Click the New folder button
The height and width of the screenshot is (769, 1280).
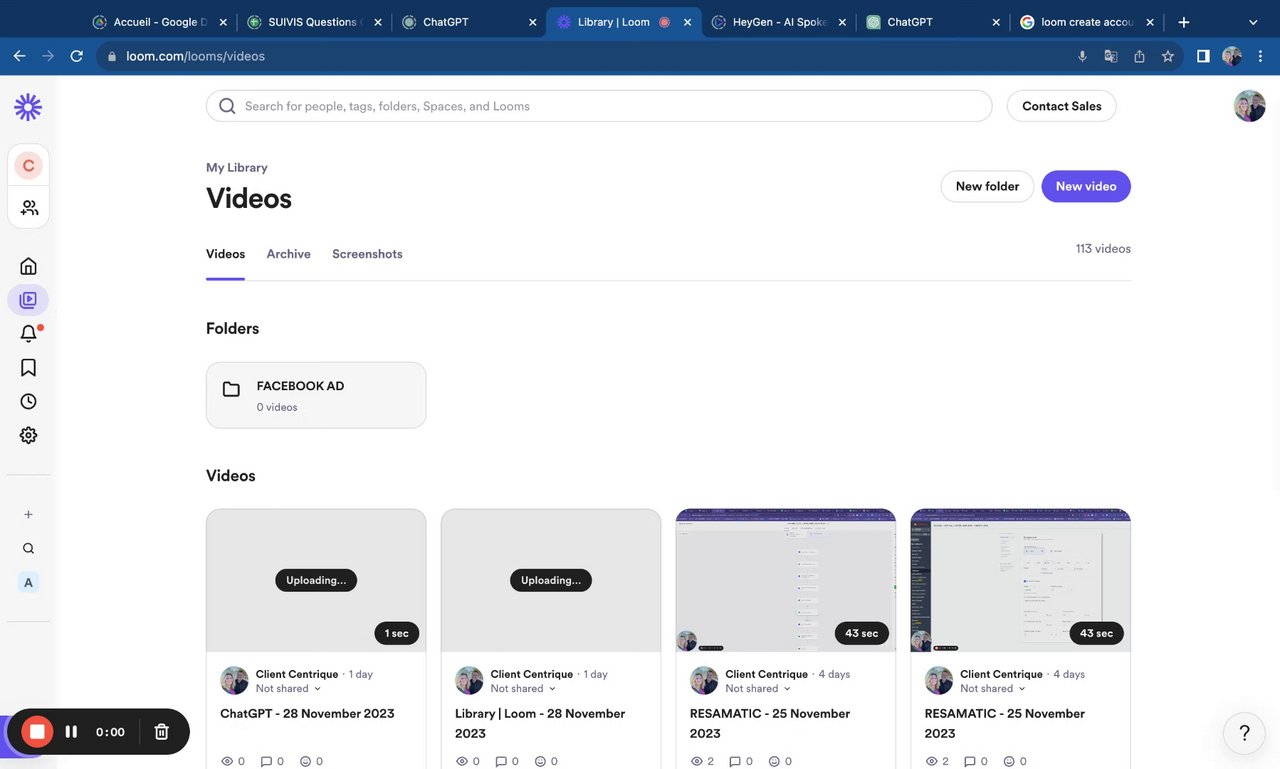pyautogui.click(x=987, y=186)
